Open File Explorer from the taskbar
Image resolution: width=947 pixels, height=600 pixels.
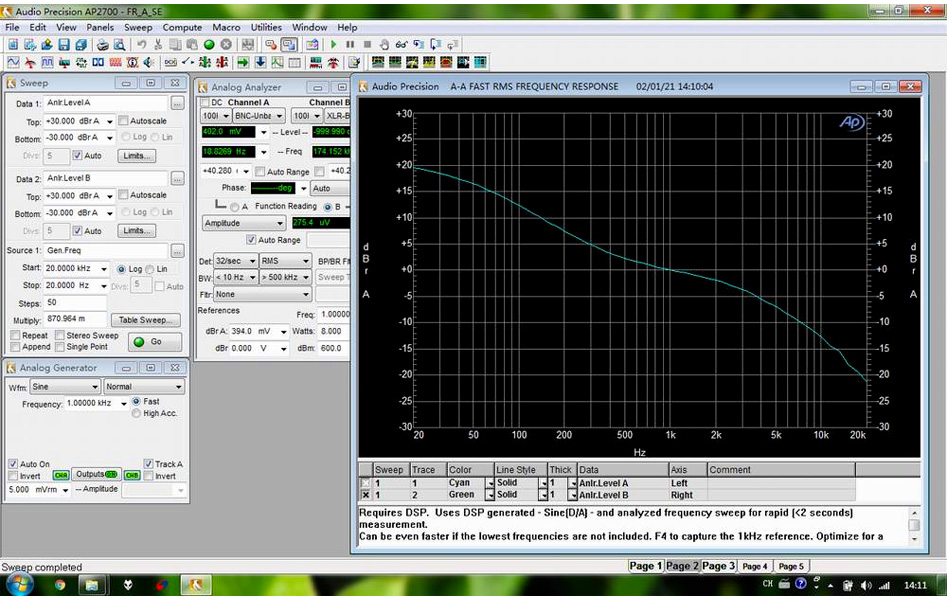92,585
